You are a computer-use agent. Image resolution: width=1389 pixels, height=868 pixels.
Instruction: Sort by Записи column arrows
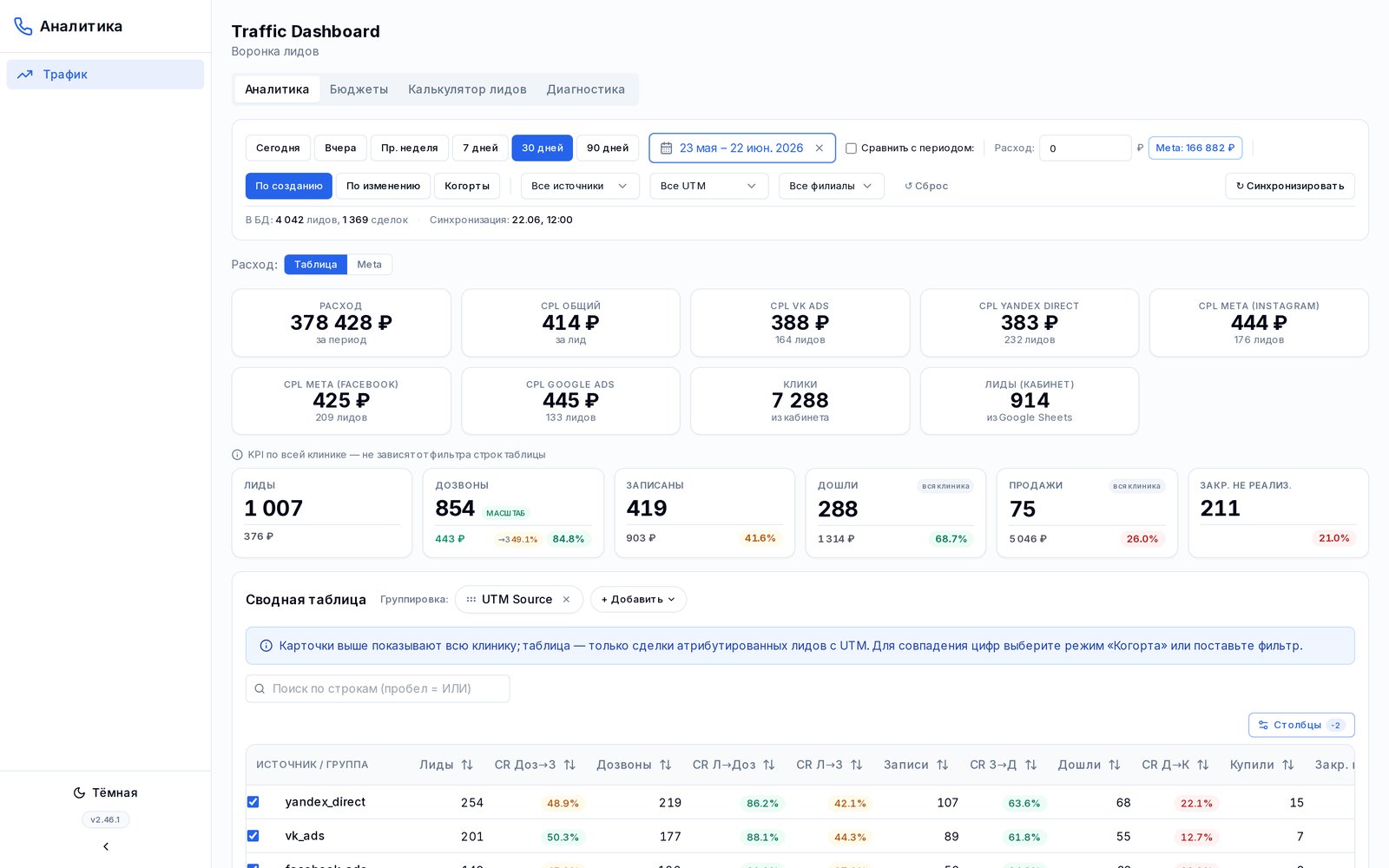click(943, 765)
